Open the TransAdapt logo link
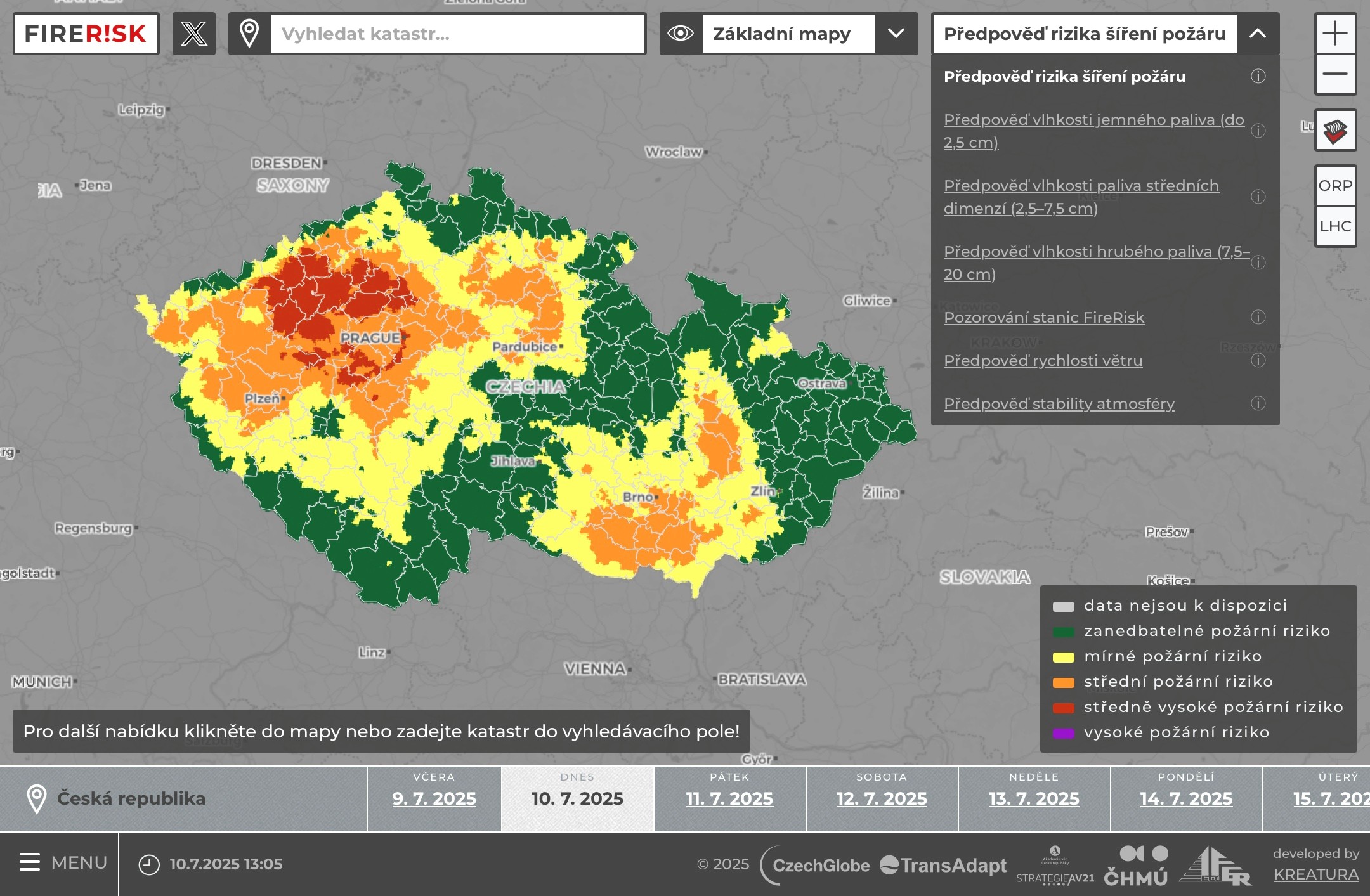The height and width of the screenshot is (896, 1370). 943,865
